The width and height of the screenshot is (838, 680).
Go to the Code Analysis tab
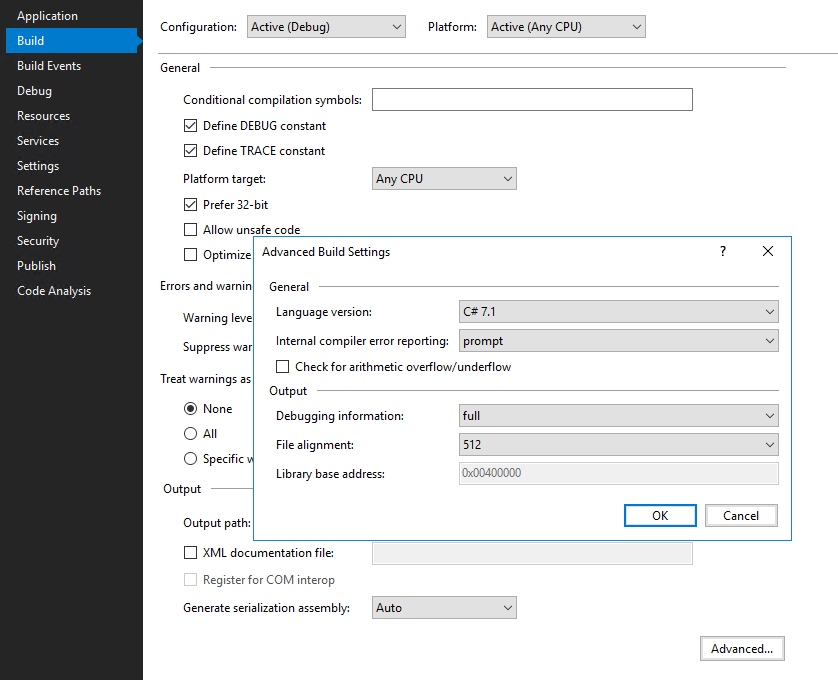(54, 291)
